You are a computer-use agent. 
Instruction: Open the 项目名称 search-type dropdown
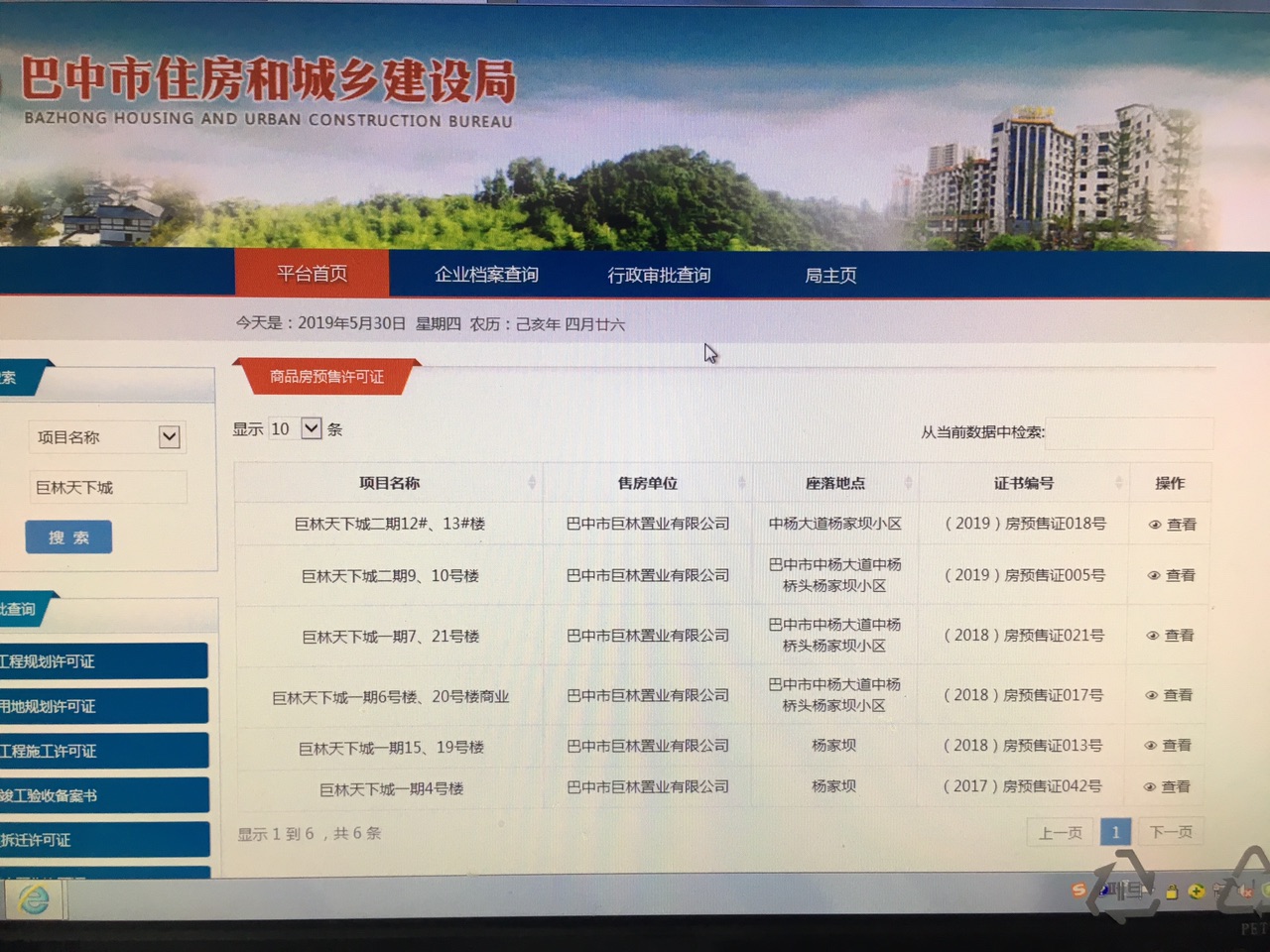click(x=106, y=437)
